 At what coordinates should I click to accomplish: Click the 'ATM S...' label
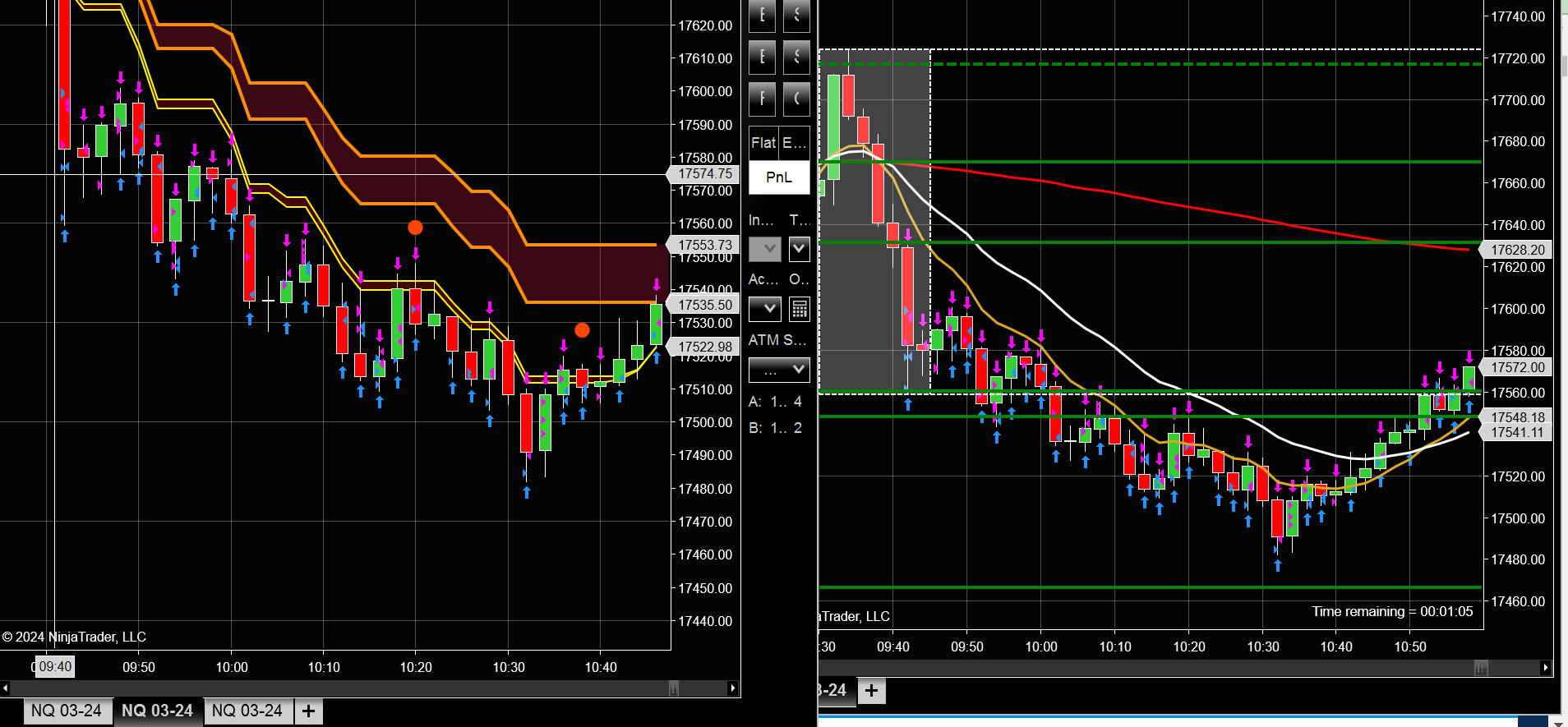pyautogui.click(x=777, y=340)
